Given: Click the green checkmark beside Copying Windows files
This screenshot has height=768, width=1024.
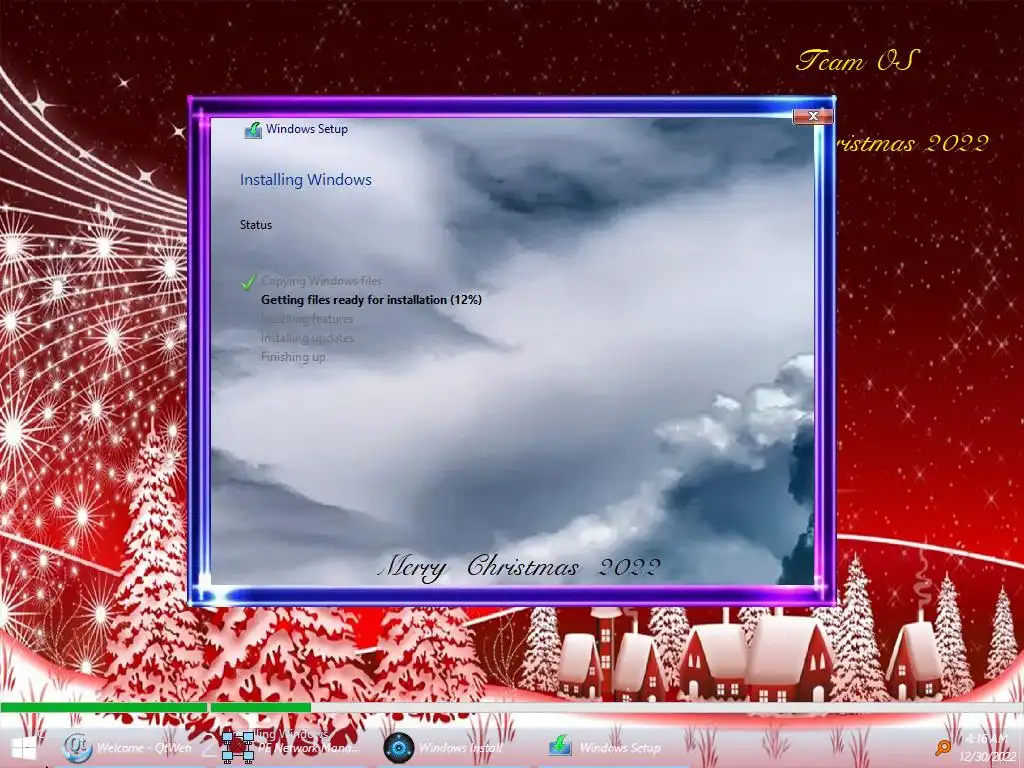Looking at the screenshot, I should click(248, 282).
